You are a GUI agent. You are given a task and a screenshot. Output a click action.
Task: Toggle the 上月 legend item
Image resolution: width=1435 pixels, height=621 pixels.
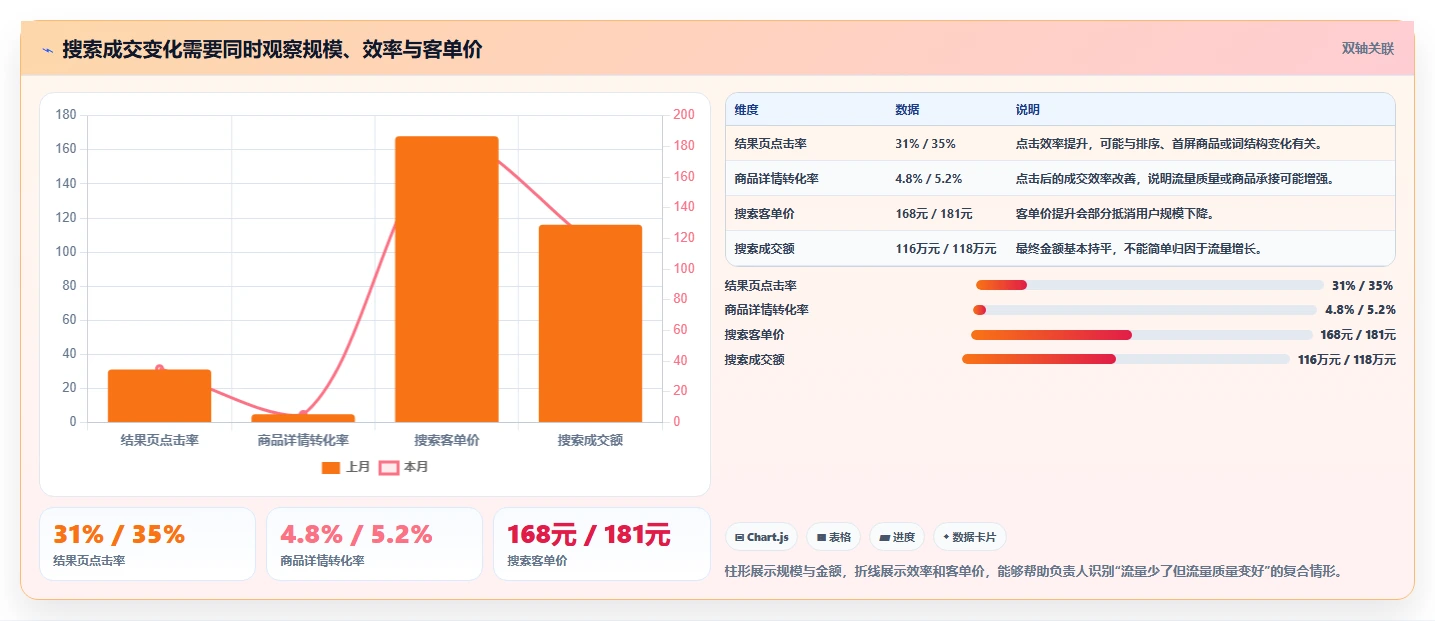pyautogui.click(x=346, y=467)
